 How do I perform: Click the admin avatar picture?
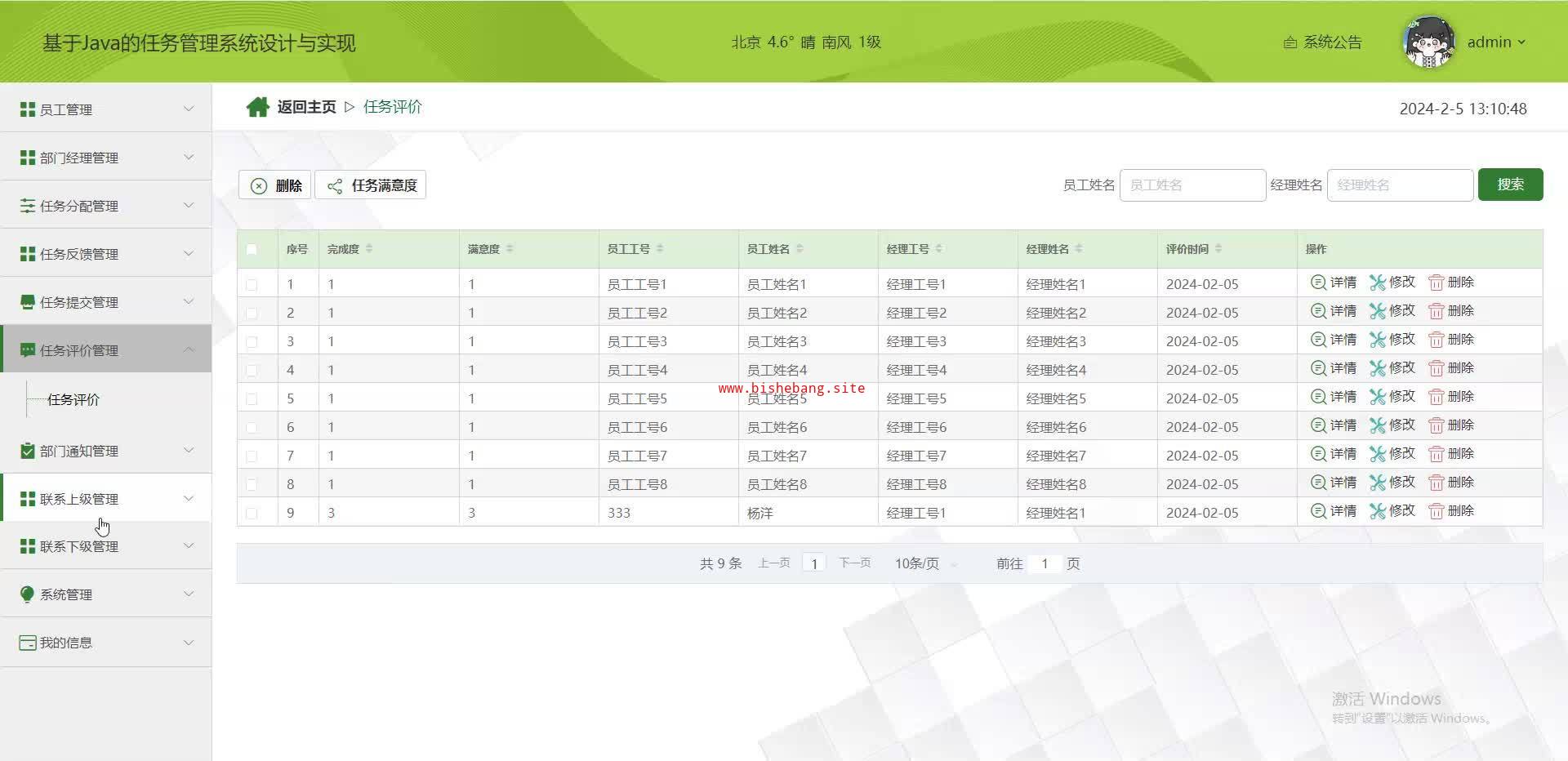point(1428,42)
